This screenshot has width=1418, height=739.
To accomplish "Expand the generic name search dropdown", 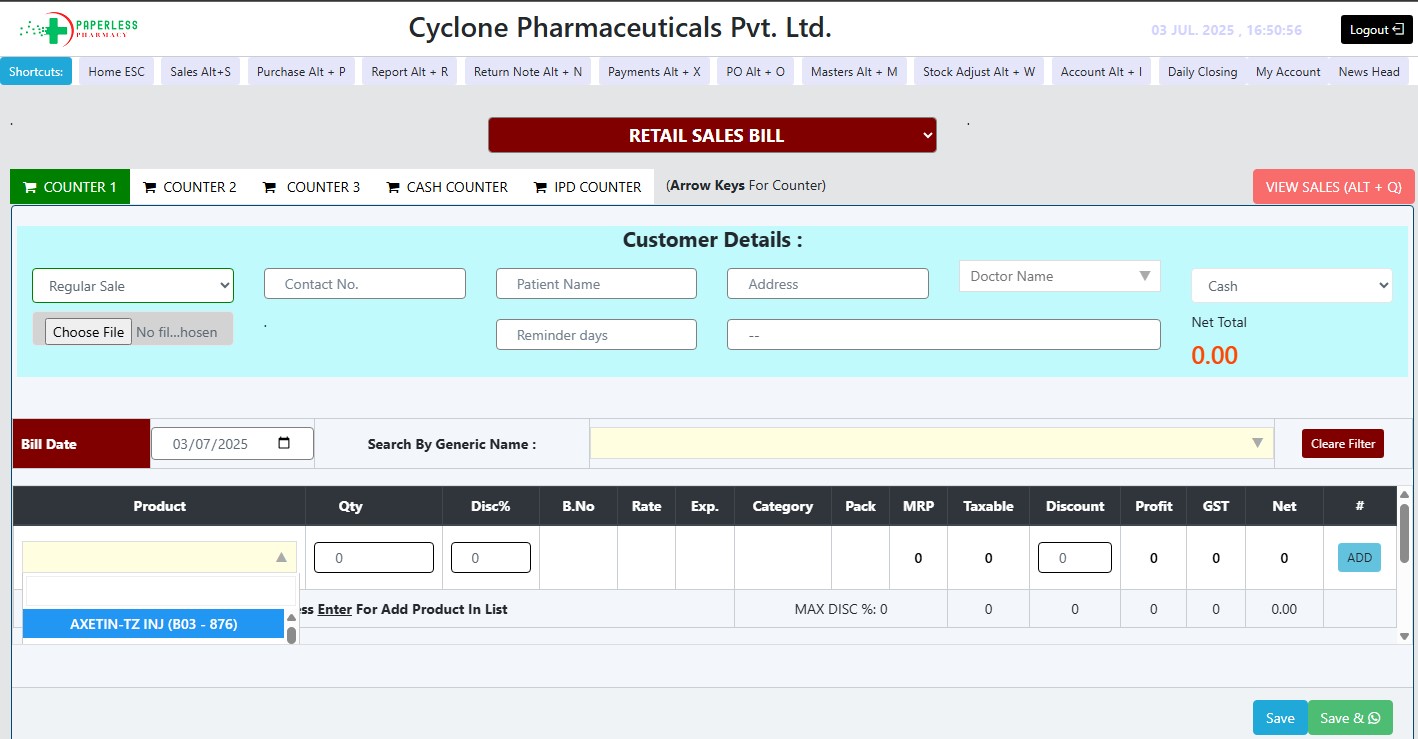I will [x=931, y=444].
